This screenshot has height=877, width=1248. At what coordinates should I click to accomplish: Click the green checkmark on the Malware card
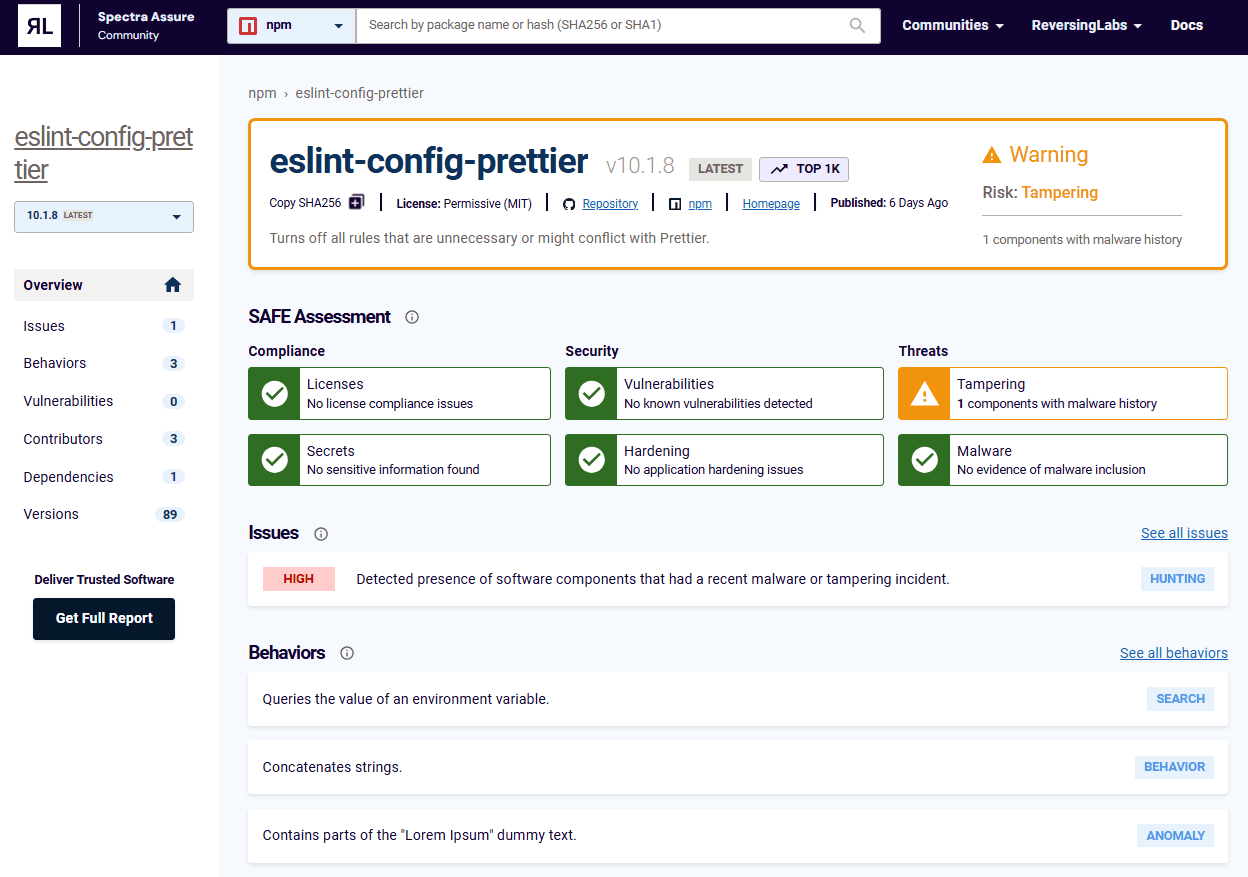pyautogui.click(x=923, y=459)
